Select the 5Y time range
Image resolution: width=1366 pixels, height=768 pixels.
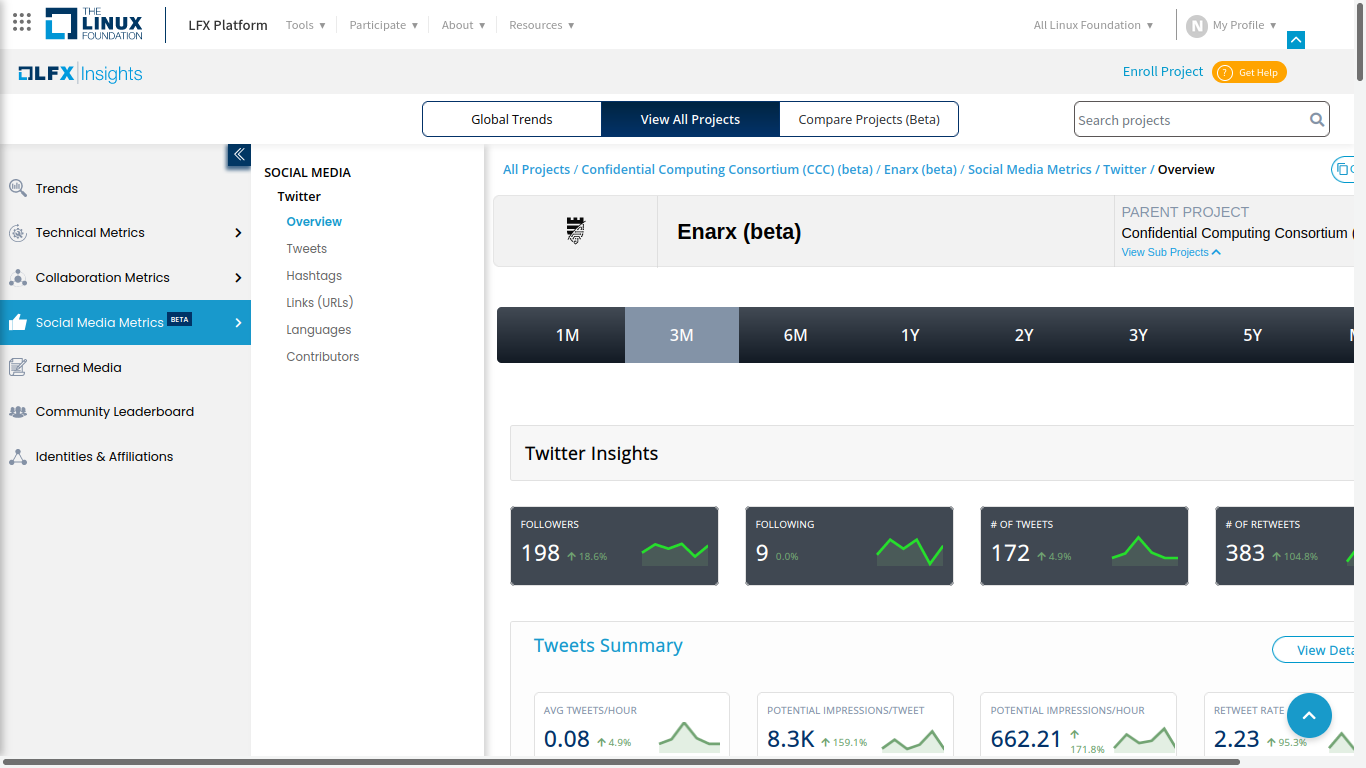point(1252,335)
